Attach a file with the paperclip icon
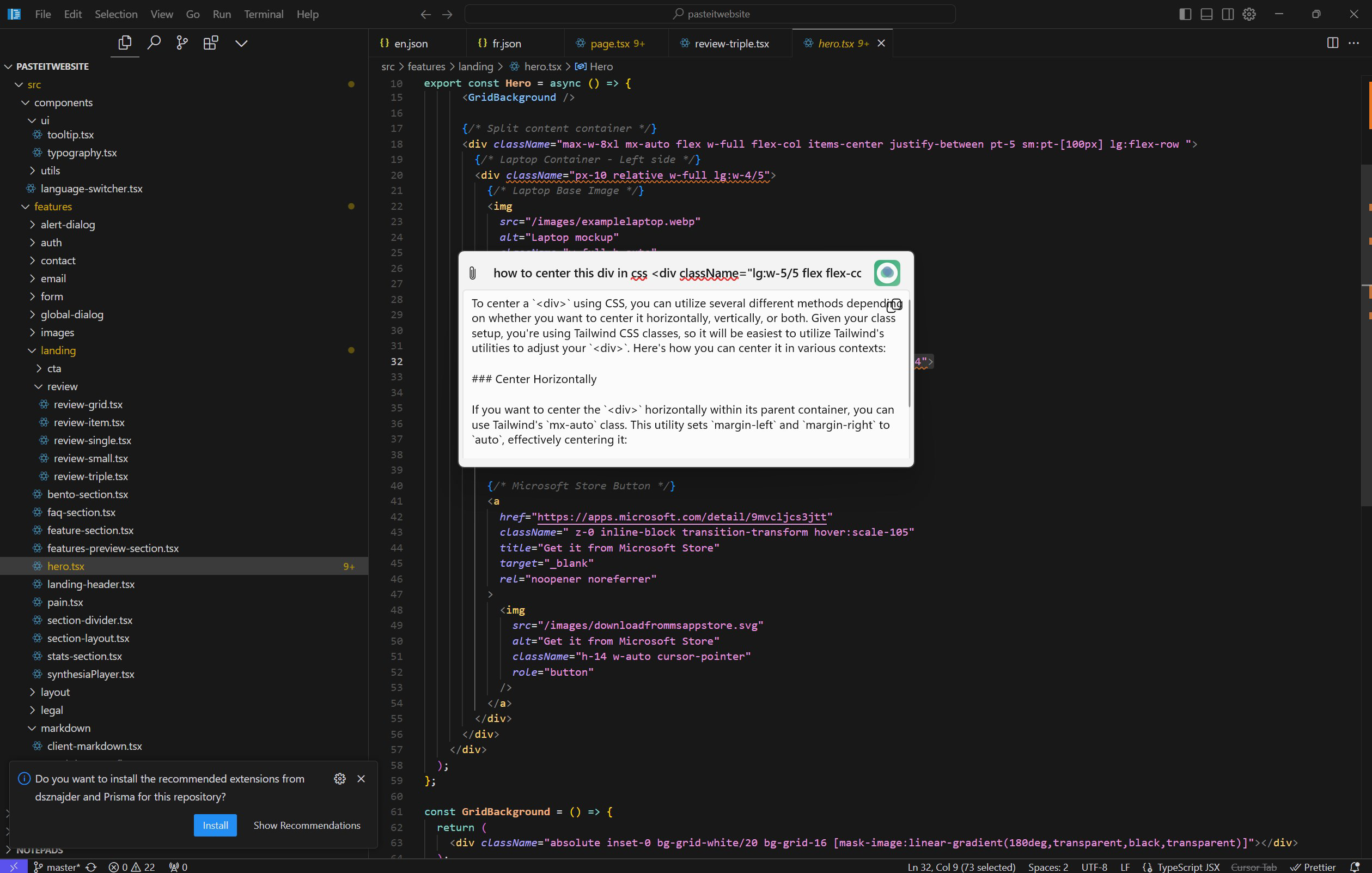This screenshot has width=1372, height=873. [x=472, y=273]
